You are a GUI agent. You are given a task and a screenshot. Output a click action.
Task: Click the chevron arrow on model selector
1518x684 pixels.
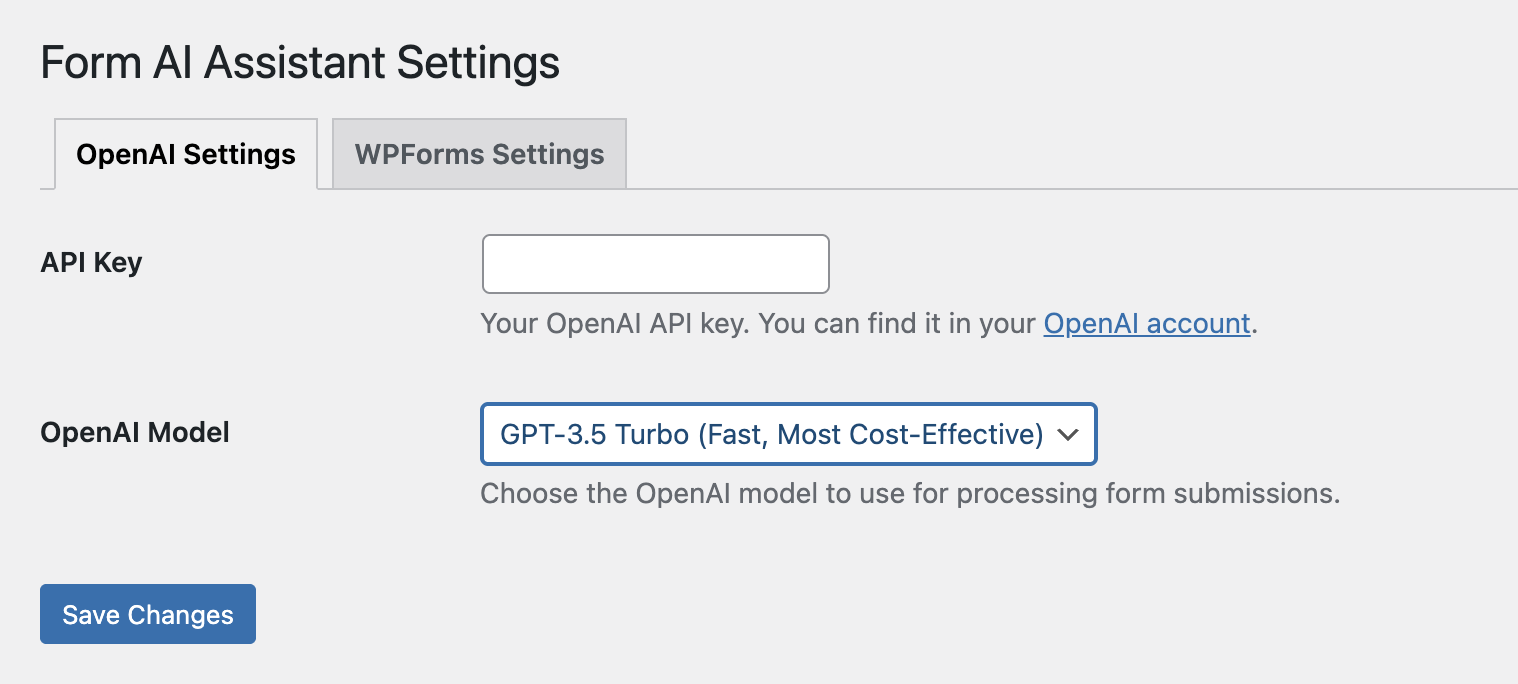pyautogui.click(x=1068, y=434)
